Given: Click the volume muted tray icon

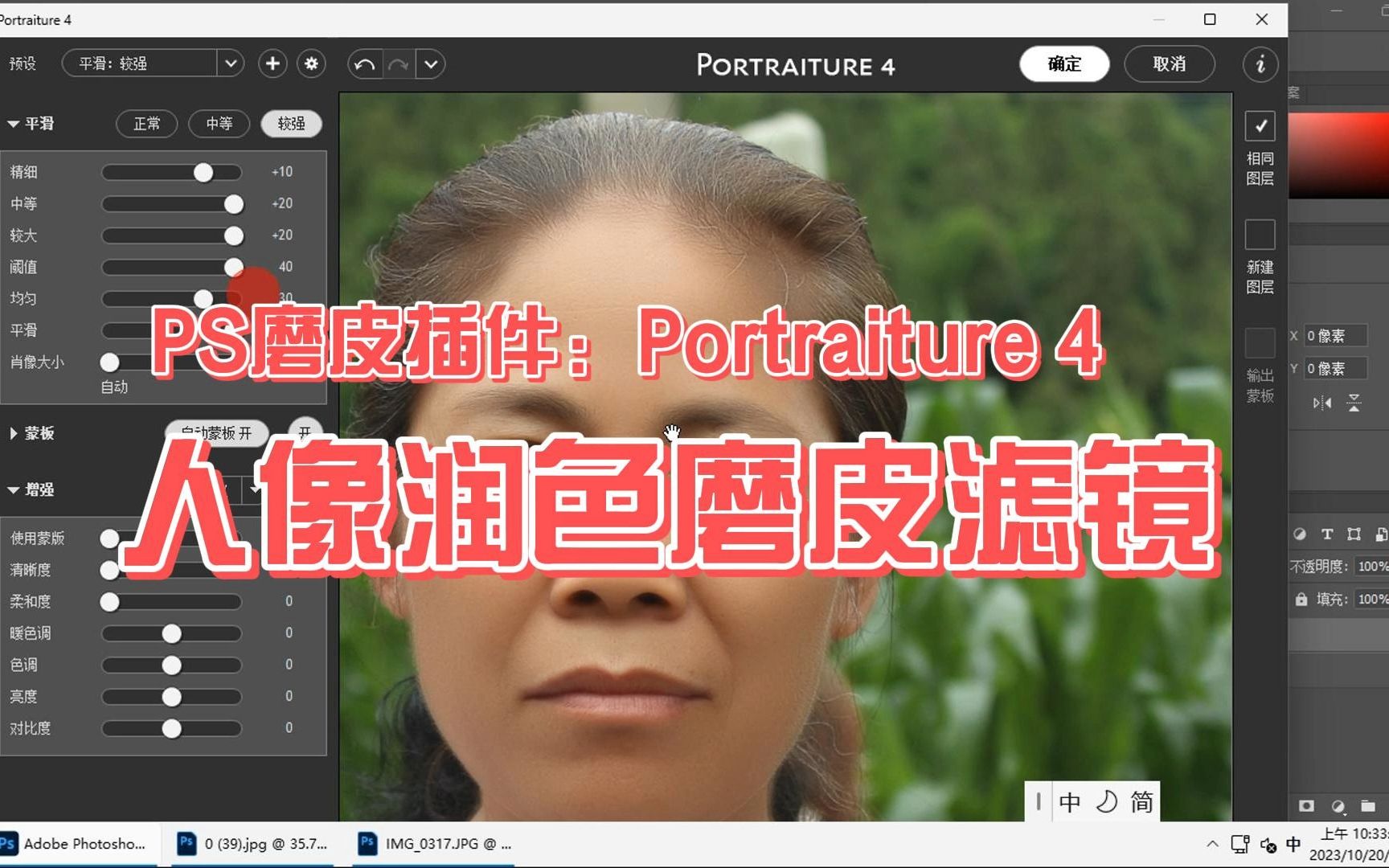Looking at the screenshot, I should click(x=1268, y=845).
